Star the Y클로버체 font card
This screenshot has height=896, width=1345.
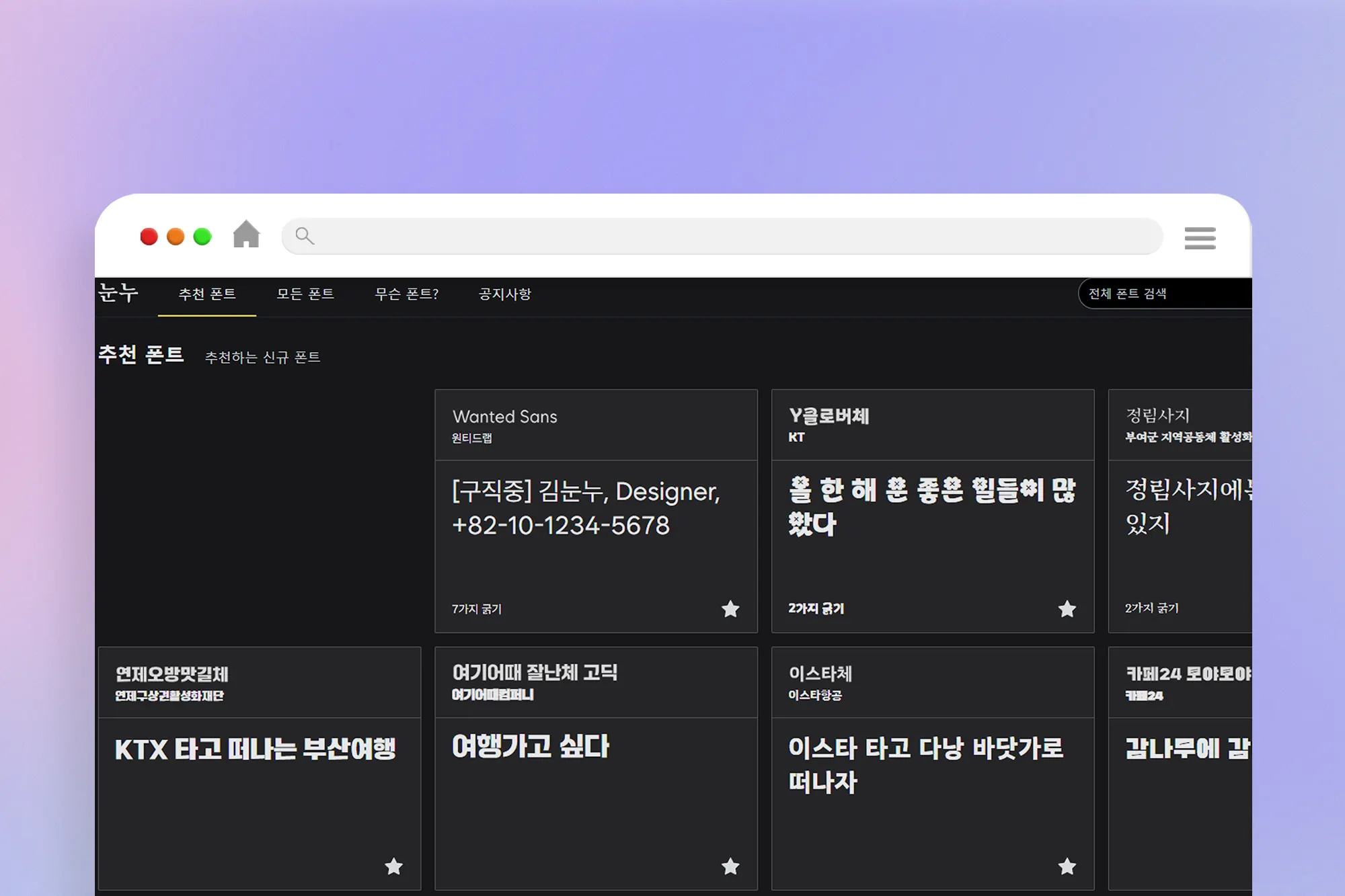coord(1067,609)
